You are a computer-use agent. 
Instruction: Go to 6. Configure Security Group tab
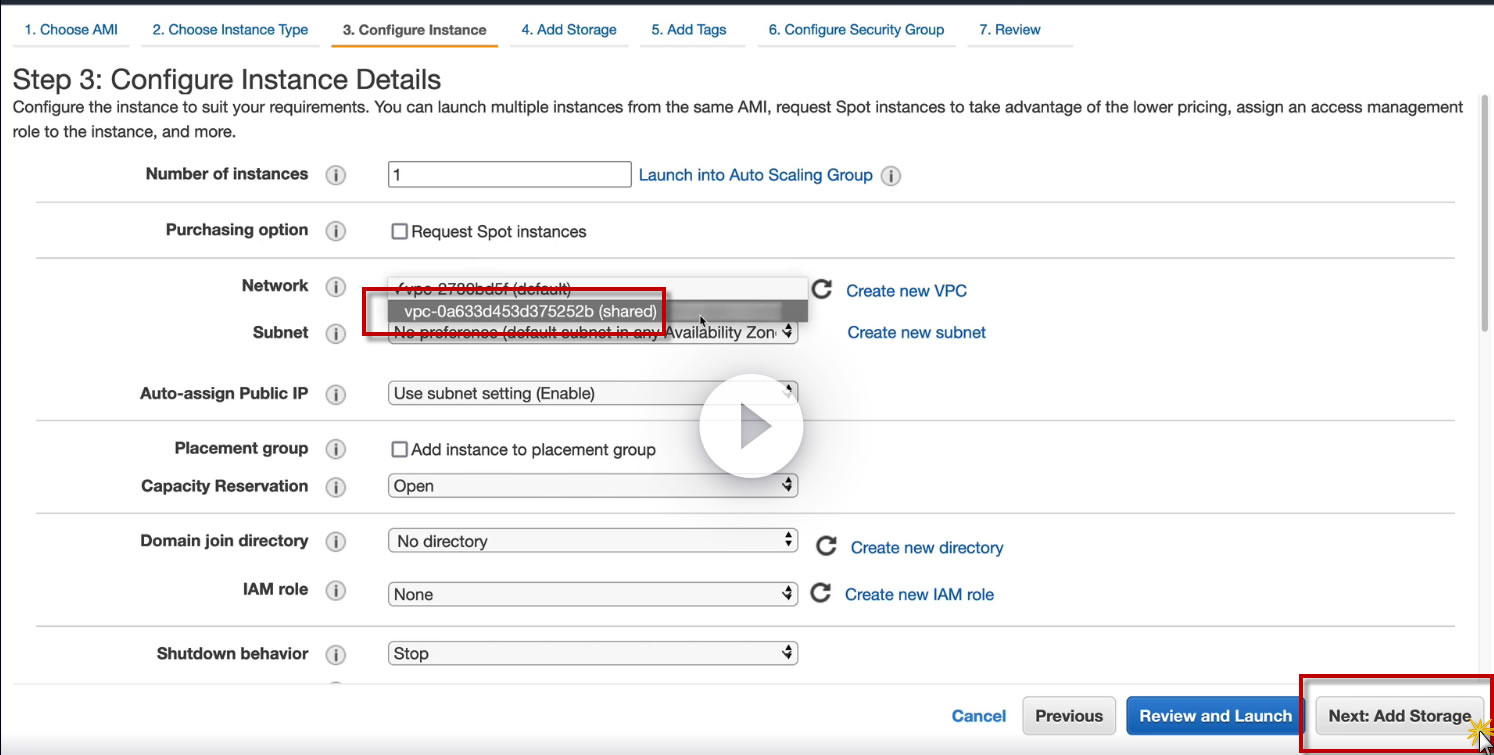(x=856, y=30)
